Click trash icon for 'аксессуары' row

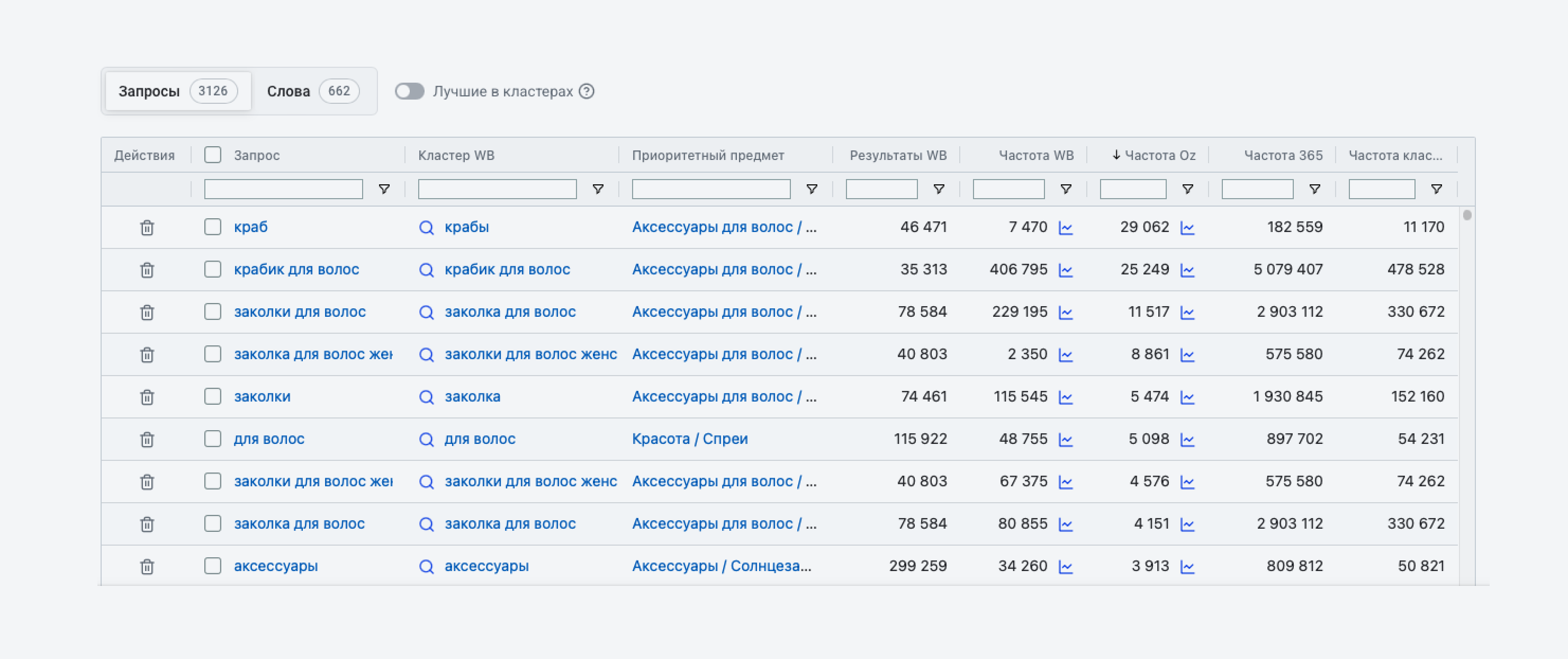pyautogui.click(x=147, y=566)
